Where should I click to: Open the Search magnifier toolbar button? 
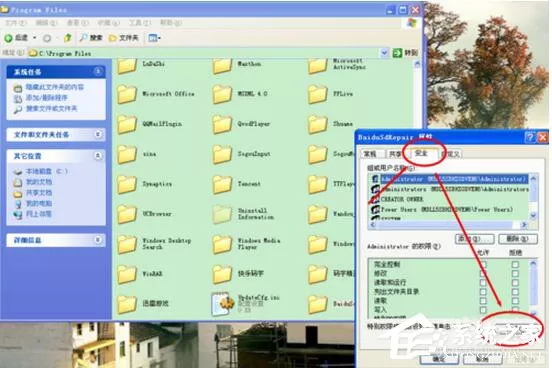(84, 37)
